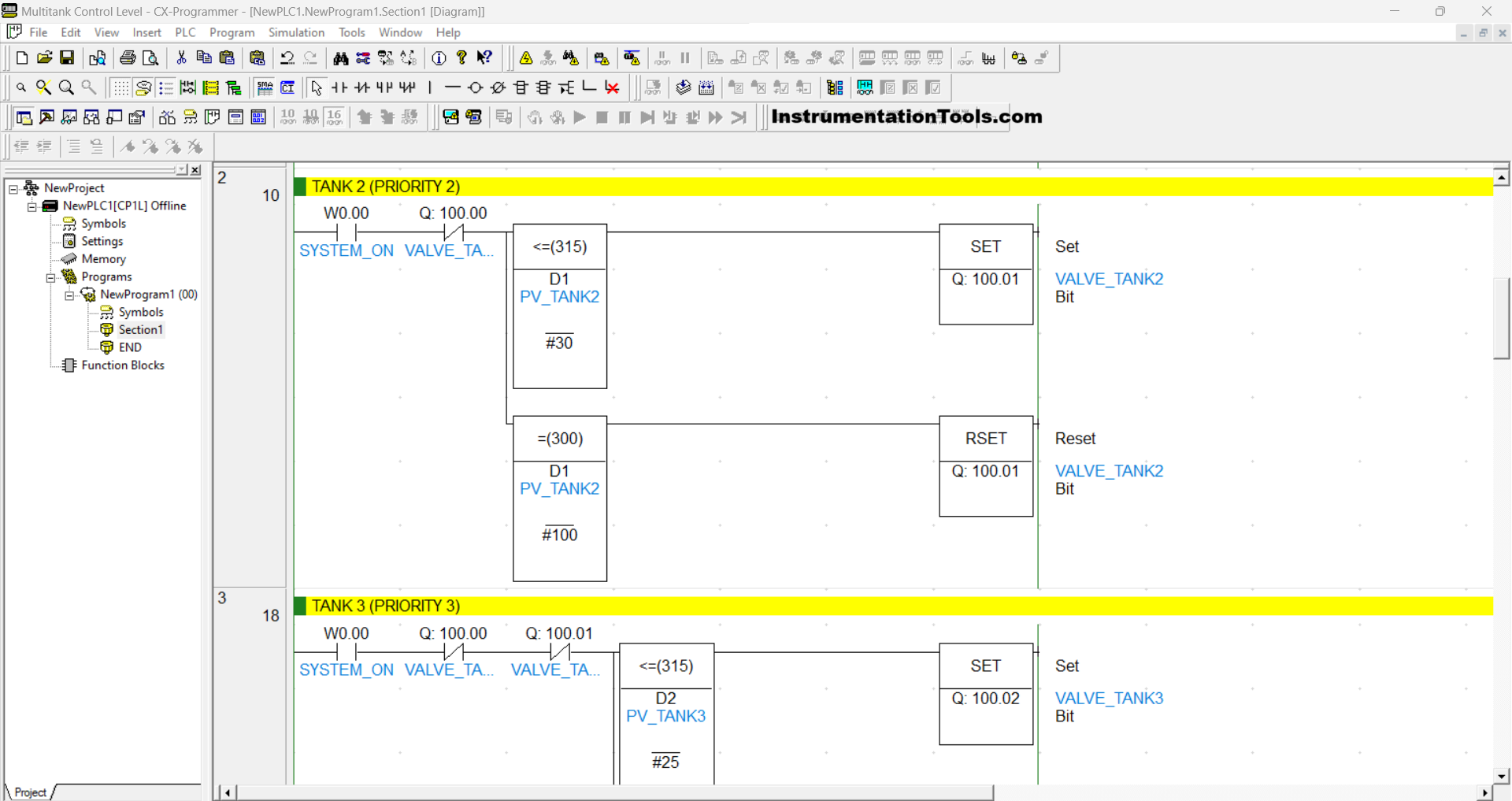The image size is (1512, 801).
Task: Click the Print icon
Action: coord(128,58)
